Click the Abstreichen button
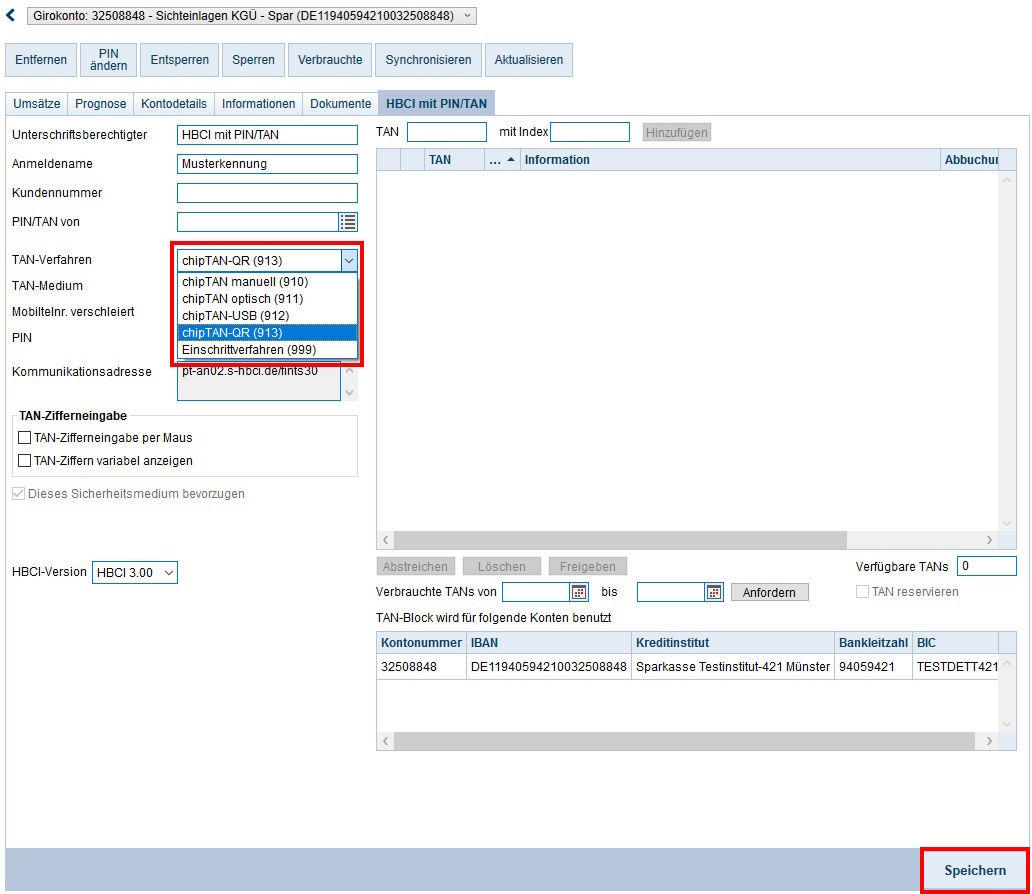Screen dimensions: 1032x894 coord(415,566)
